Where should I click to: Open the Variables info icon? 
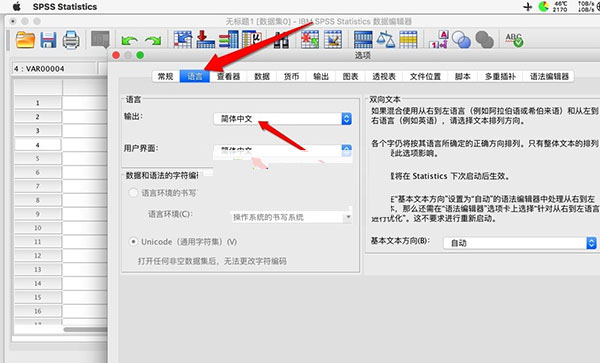point(229,39)
